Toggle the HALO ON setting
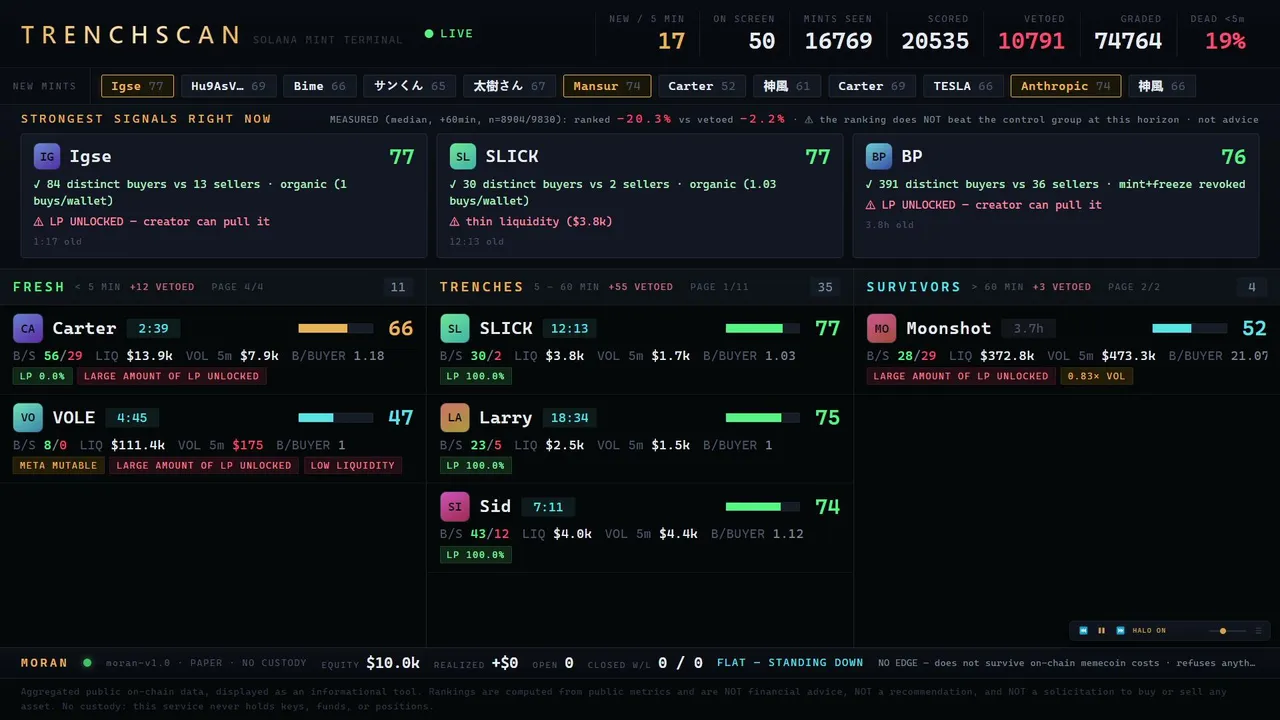The width and height of the screenshot is (1280, 720). (x=1149, y=631)
